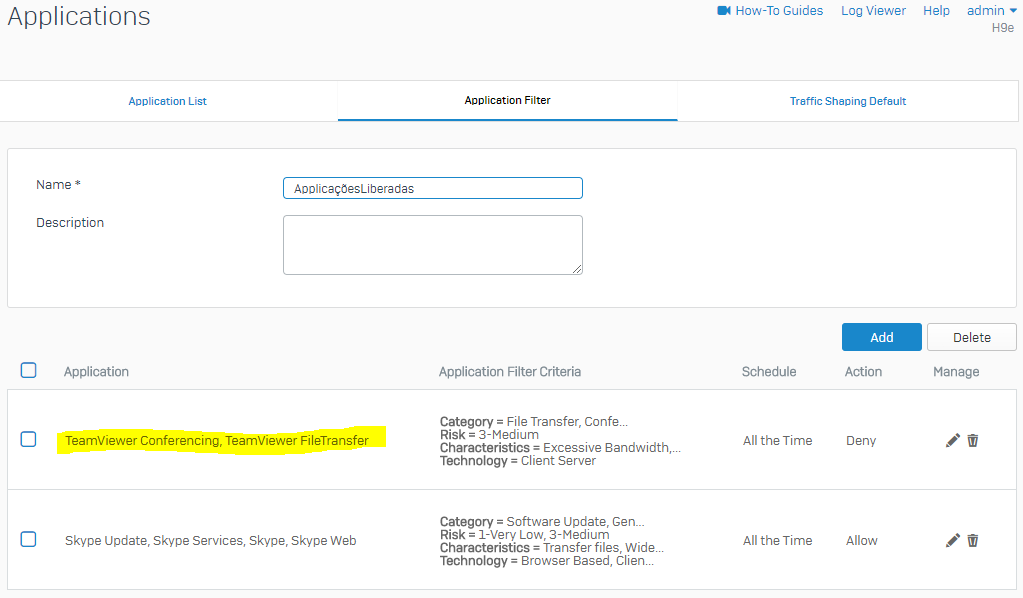Click the Application column header

pos(96,372)
